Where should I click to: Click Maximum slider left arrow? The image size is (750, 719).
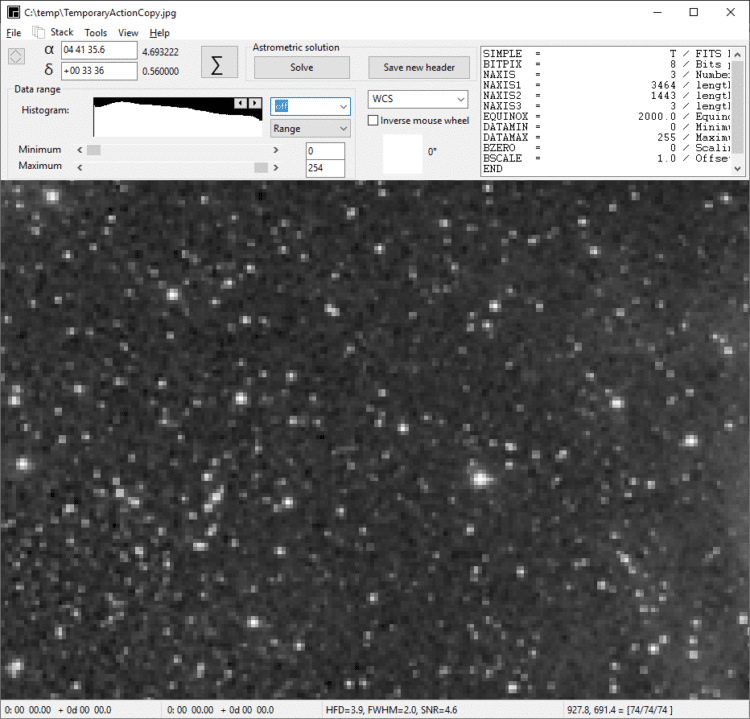[x=80, y=167]
